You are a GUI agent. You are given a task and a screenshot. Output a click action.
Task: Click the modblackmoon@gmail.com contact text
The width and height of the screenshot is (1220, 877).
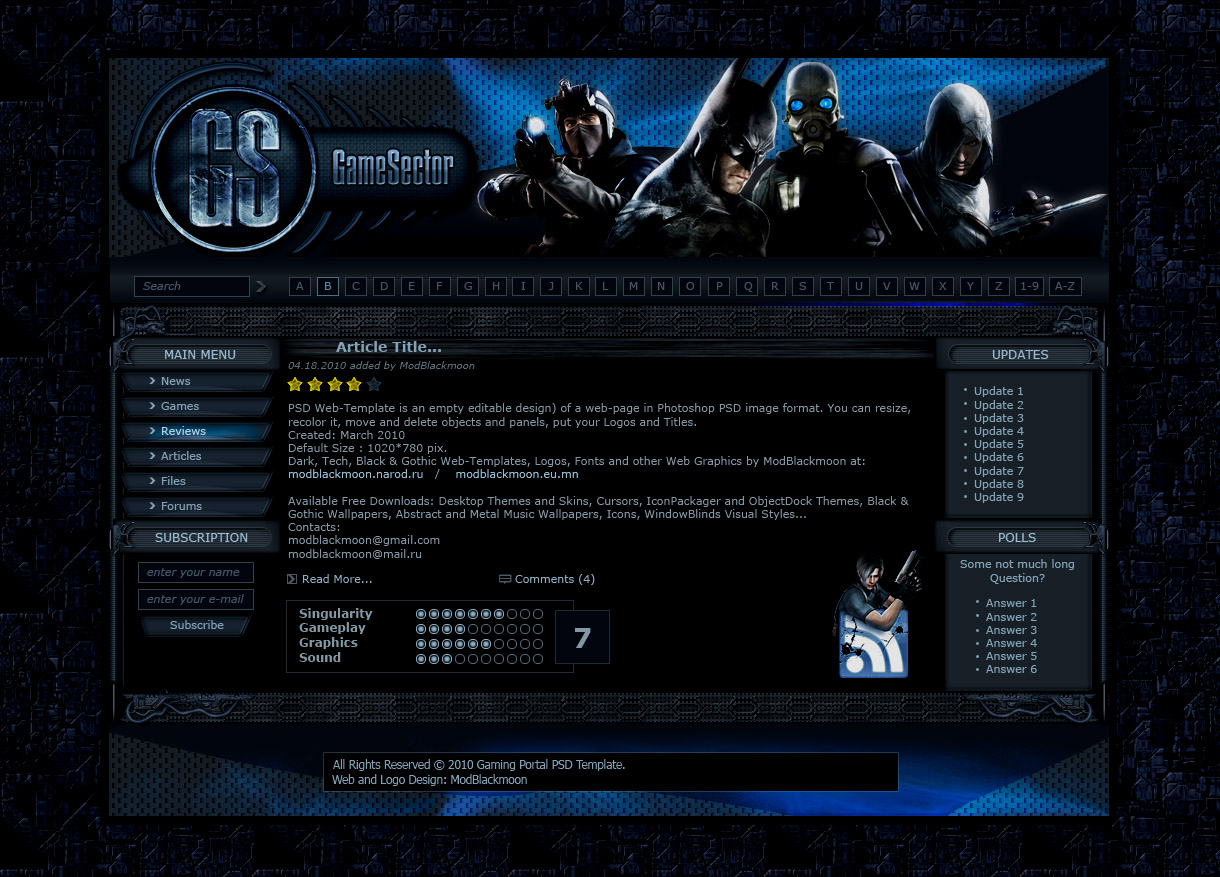[x=364, y=540]
